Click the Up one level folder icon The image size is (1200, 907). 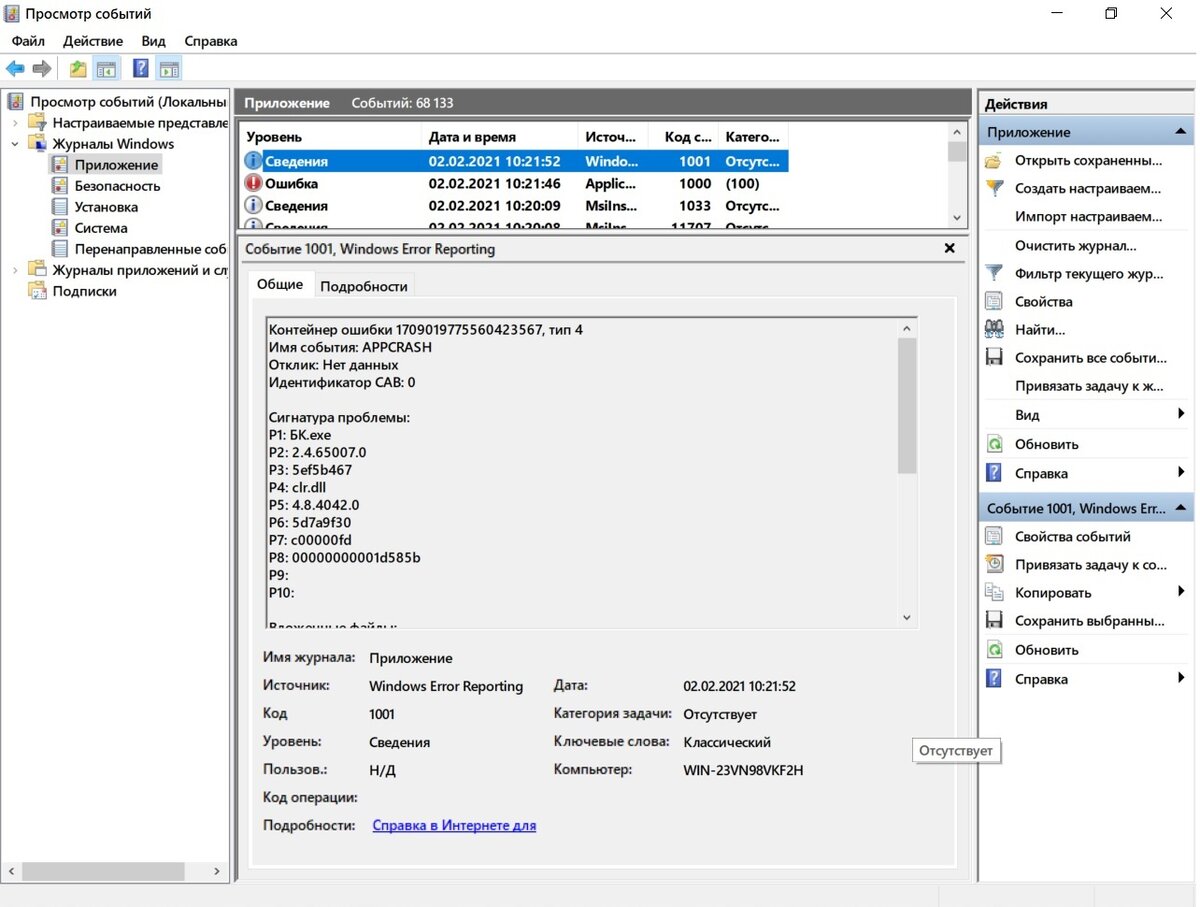point(78,69)
